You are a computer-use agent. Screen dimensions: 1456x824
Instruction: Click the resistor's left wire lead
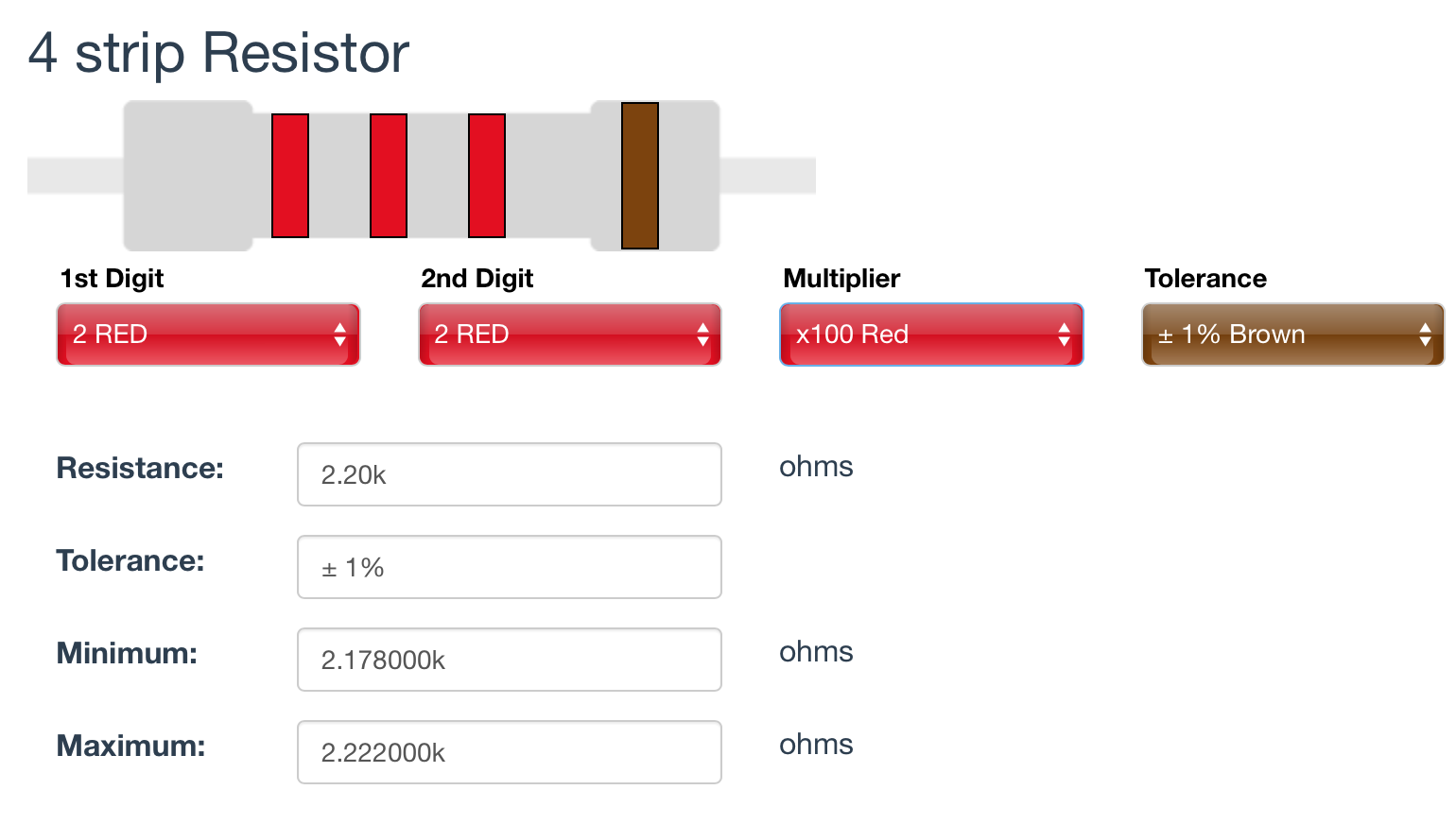76,176
